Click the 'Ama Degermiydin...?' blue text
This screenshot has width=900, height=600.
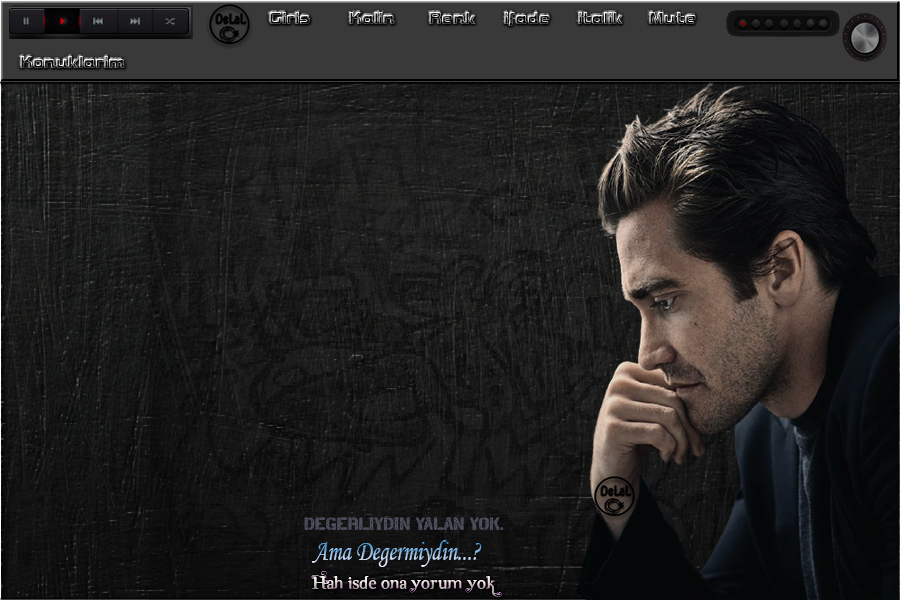[x=397, y=552]
